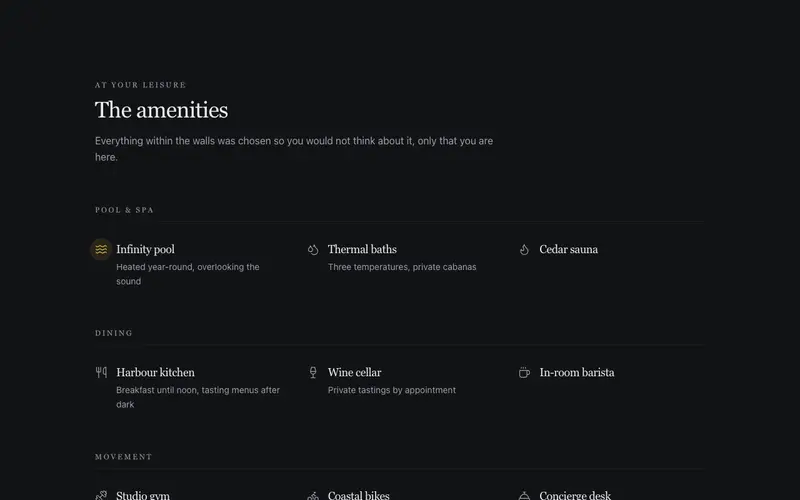The width and height of the screenshot is (800, 500).
Task: Click the Dining section label
Action: [114, 333]
